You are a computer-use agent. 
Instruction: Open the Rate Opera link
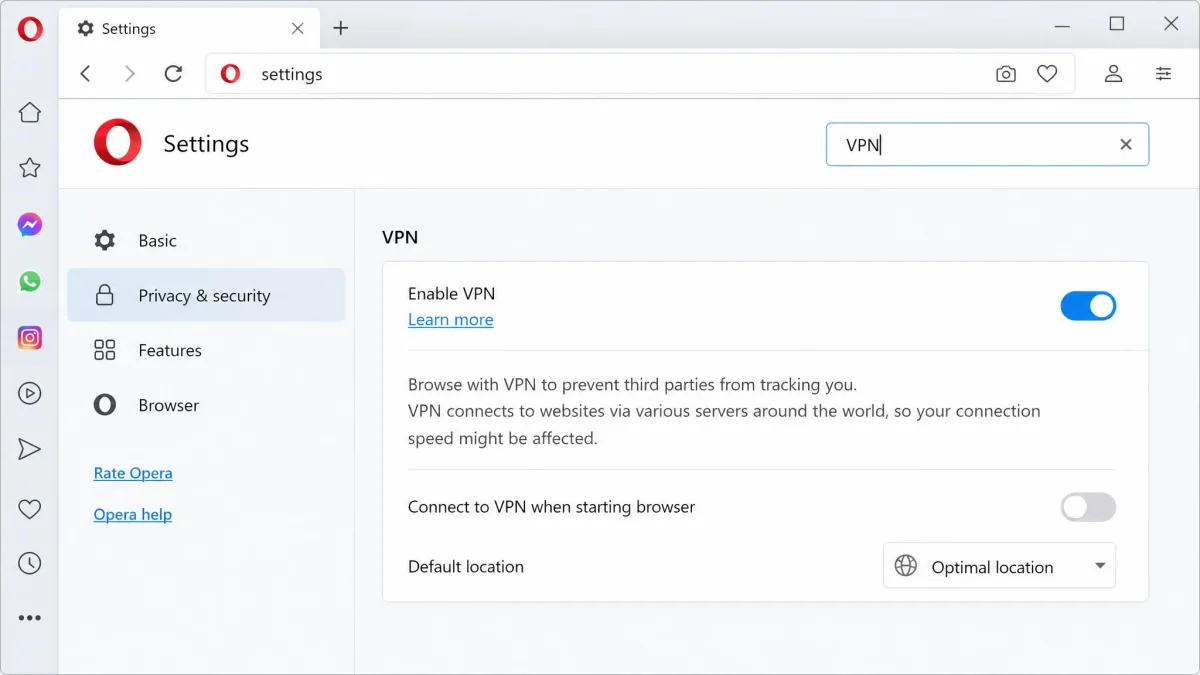pyautogui.click(x=133, y=473)
